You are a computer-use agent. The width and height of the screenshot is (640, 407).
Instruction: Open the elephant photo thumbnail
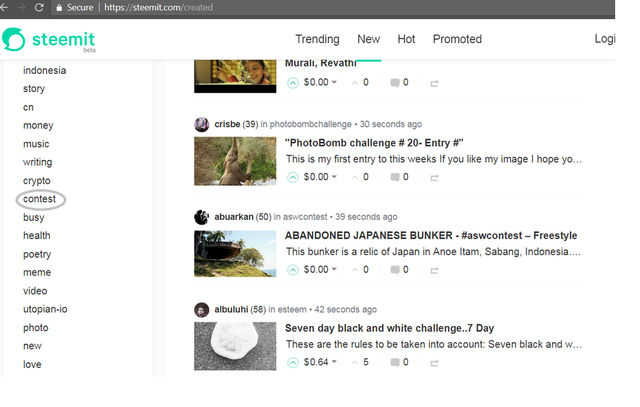point(235,161)
